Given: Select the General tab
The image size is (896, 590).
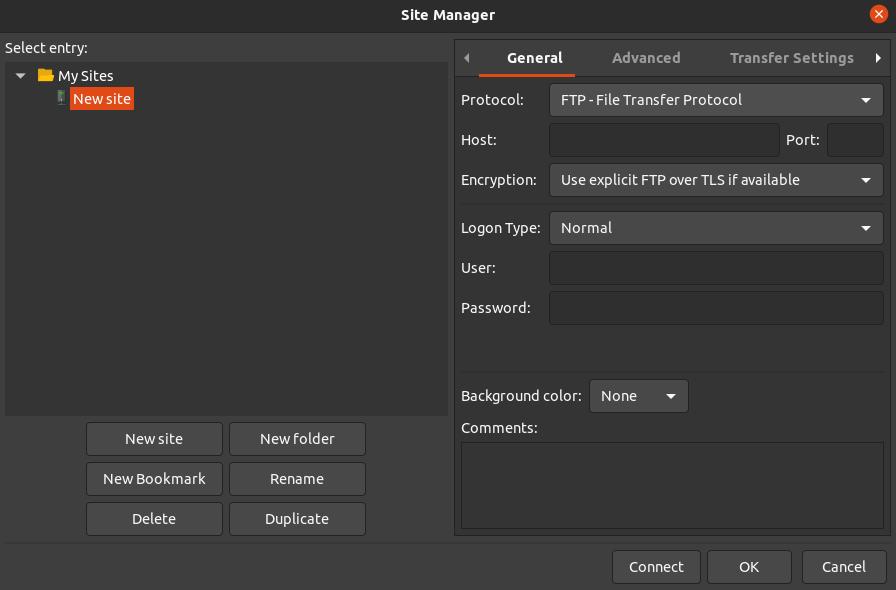Looking at the screenshot, I should [x=534, y=58].
